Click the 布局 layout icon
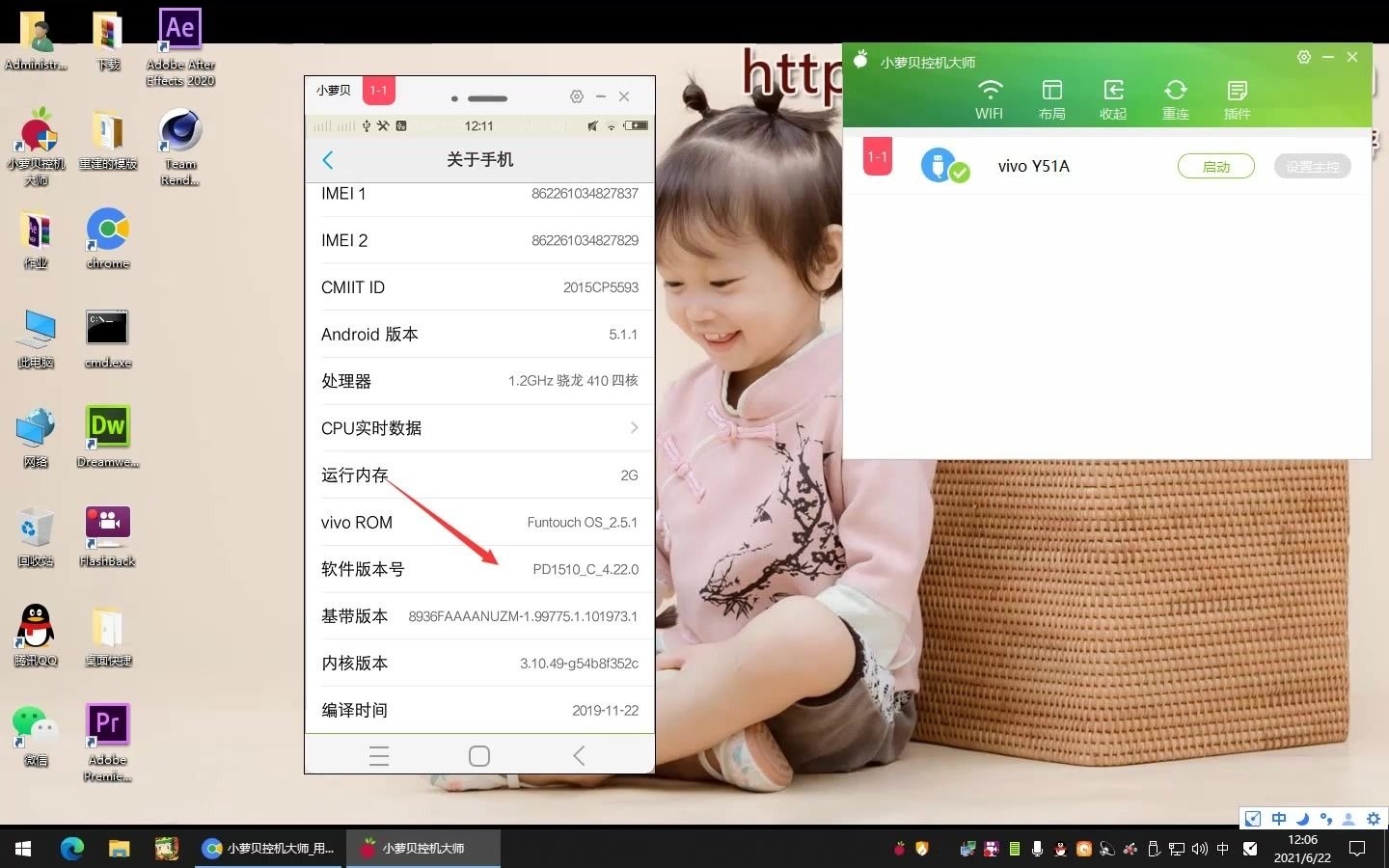 point(1051,99)
